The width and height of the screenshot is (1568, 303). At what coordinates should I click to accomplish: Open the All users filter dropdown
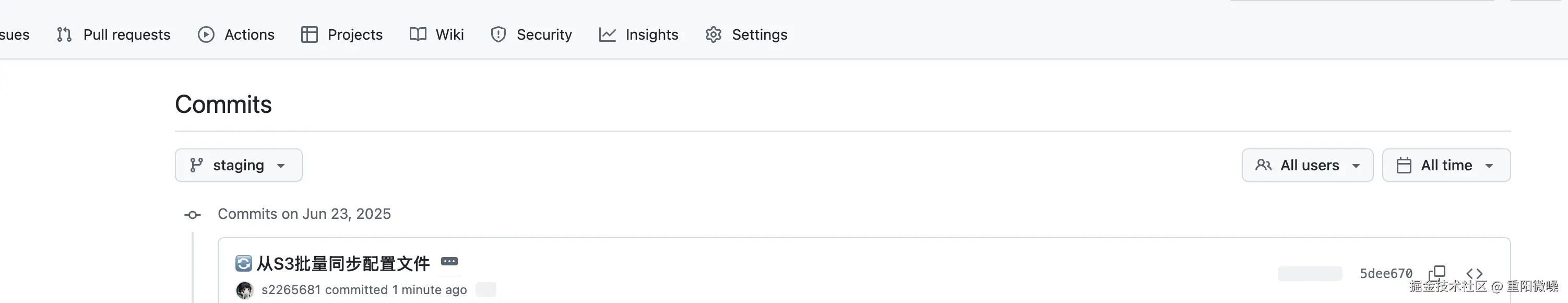tap(1307, 165)
